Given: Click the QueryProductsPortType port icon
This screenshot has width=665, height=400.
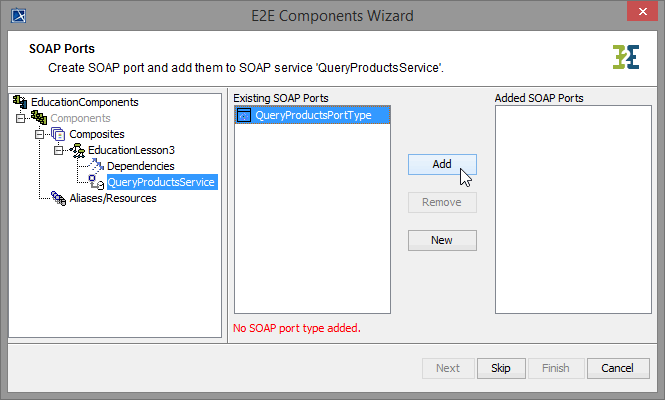Looking at the screenshot, I should pos(244,116).
